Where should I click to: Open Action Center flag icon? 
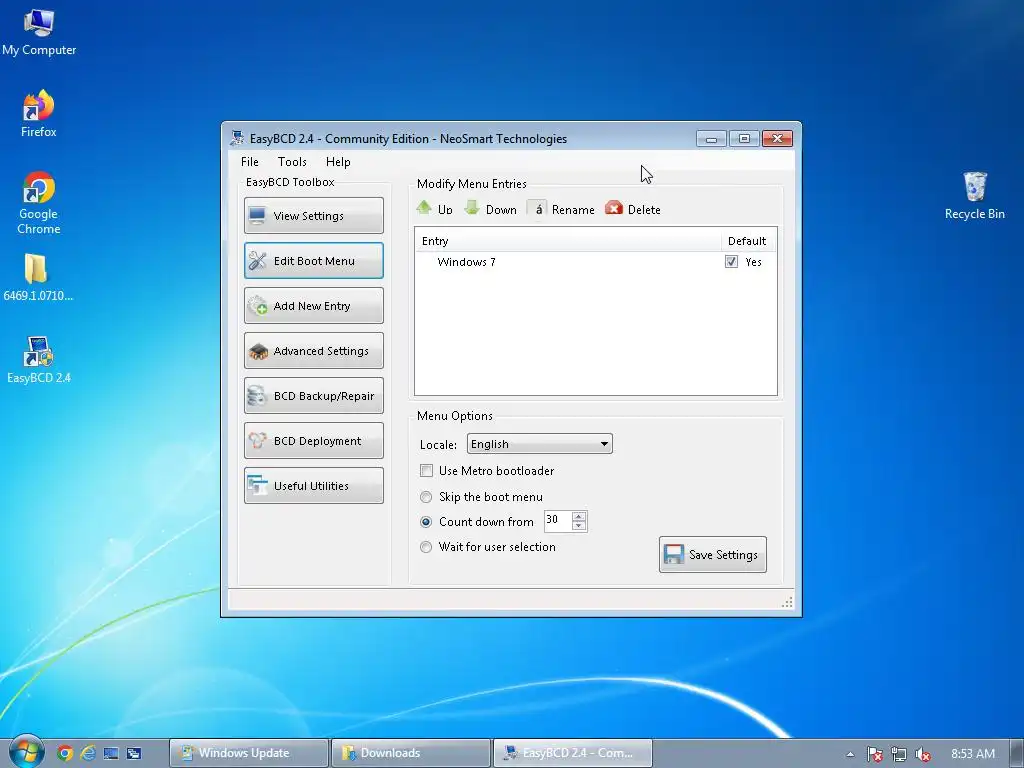[875, 754]
